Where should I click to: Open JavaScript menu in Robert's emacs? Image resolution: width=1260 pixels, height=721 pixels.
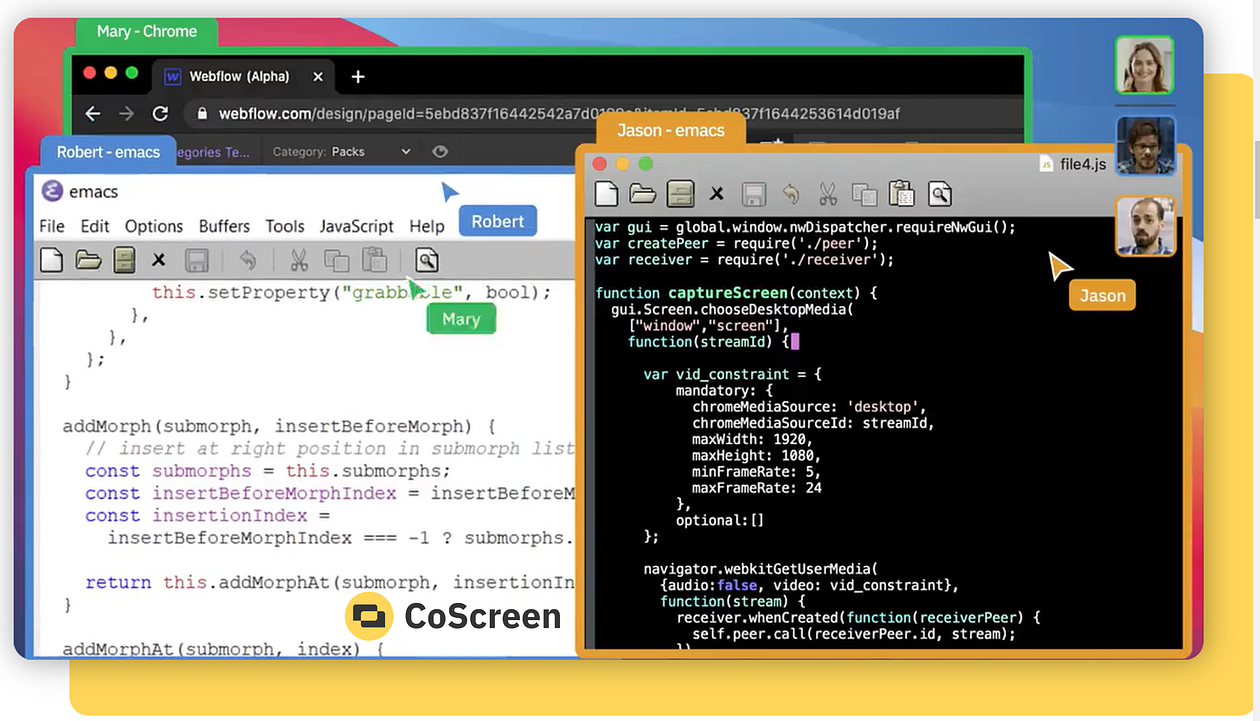pos(357,226)
